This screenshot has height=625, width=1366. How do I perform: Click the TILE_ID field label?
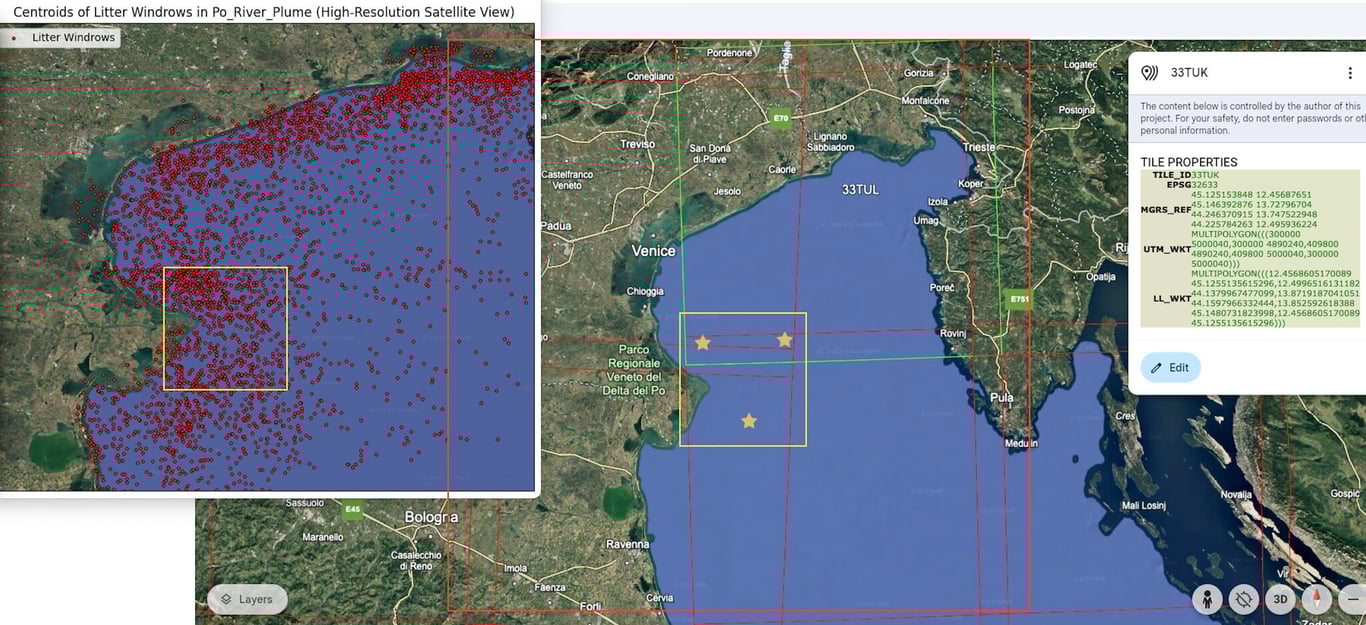[1171, 175]
